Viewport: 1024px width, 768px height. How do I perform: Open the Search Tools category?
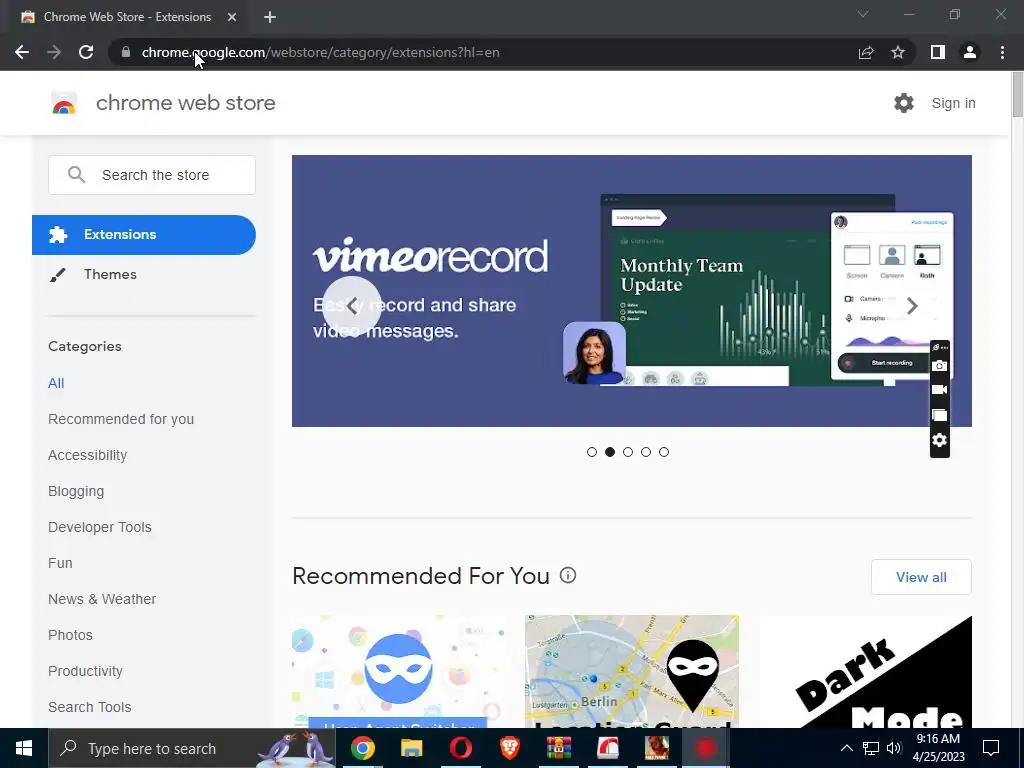click(89, 707)
